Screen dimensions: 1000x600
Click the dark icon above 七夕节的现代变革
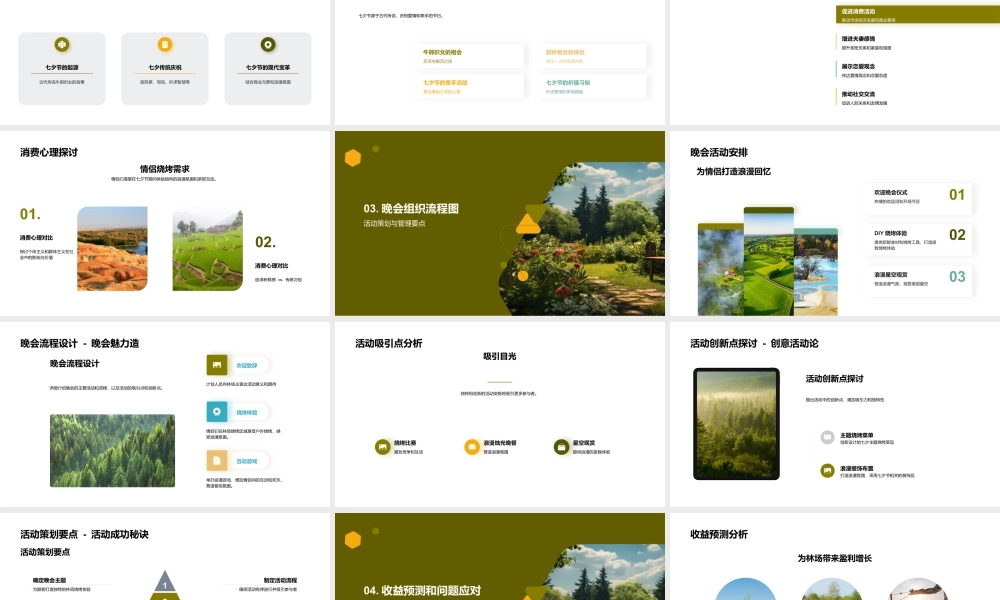coord(268,45)
